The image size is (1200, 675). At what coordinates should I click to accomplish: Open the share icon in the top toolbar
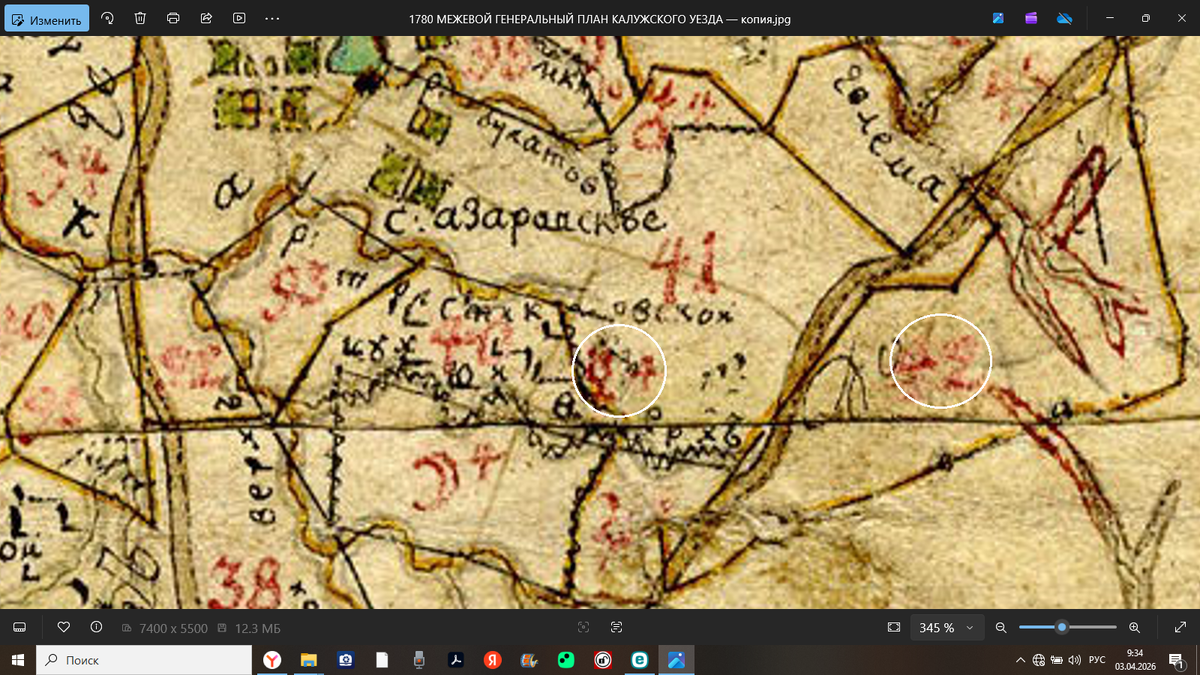pyautogui.click(x=206, y=18)
